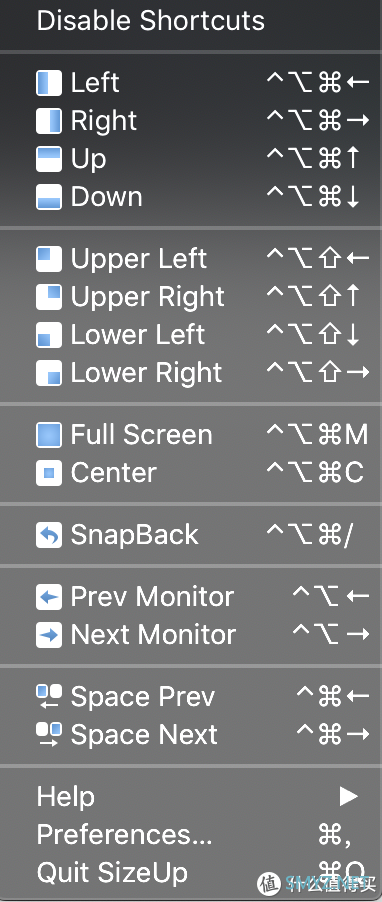Image resolution: width=382 pixels, height=902 pixels.
Task: Click the Lower Right quadrant icon
Action: coord(49,373)
